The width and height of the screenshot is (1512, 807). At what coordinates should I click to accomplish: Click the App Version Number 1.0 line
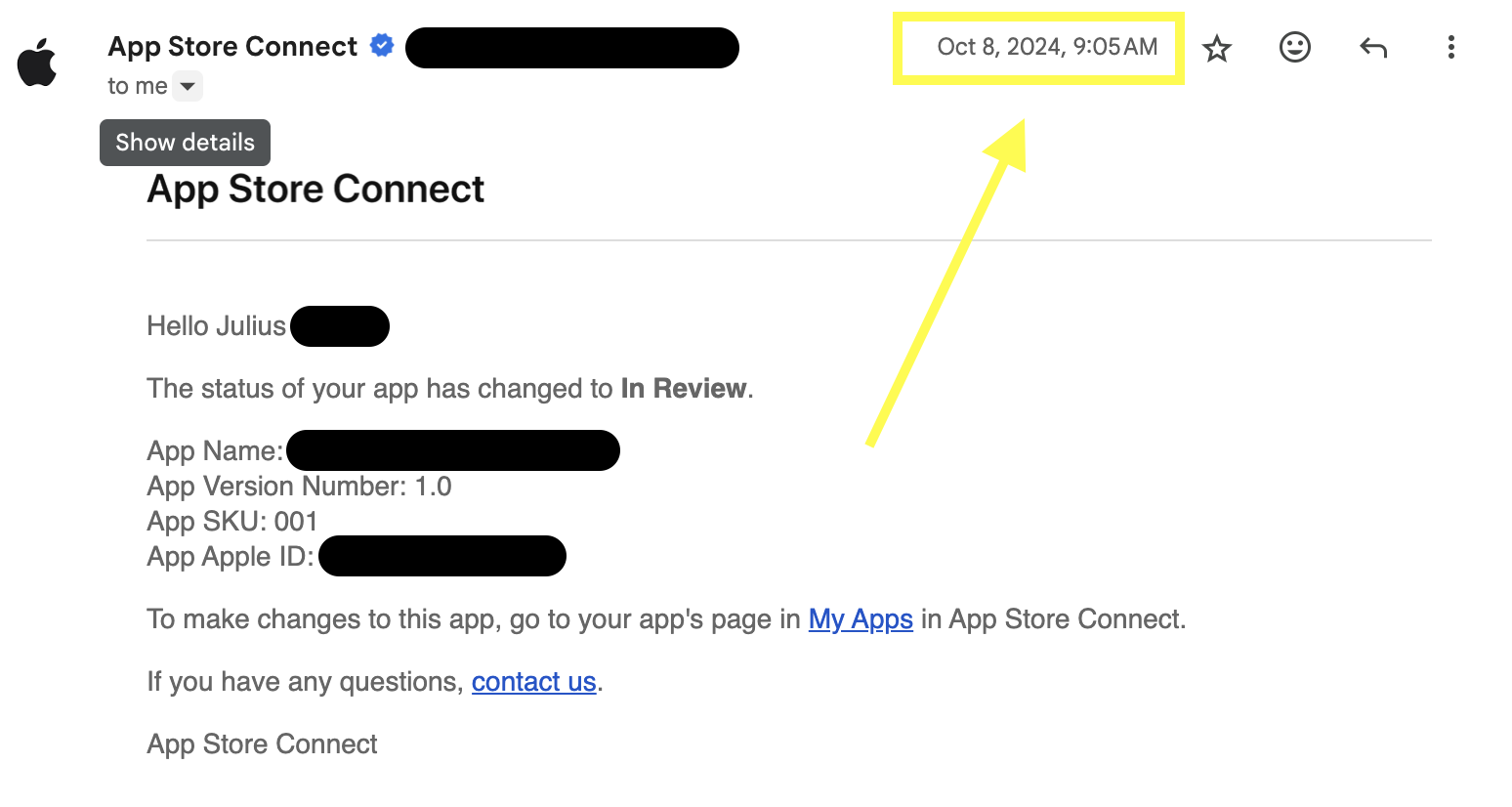click(299, 487)
